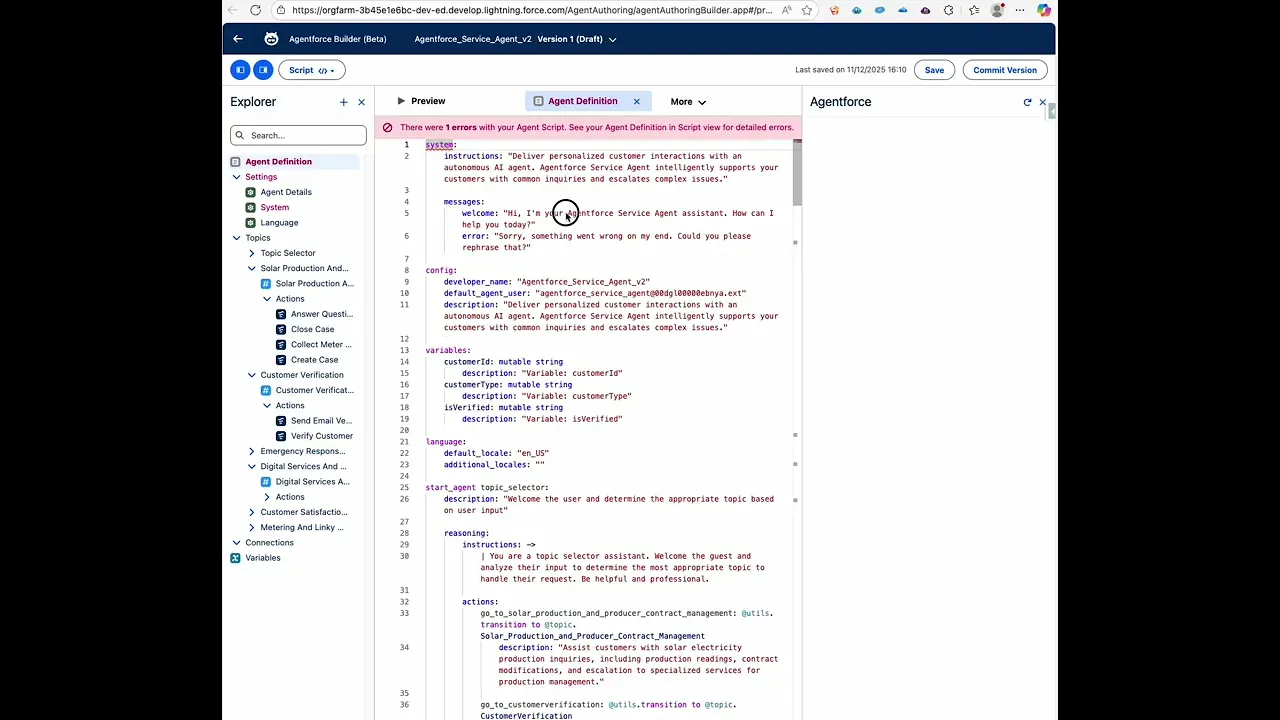Expand the Emergency Respons... topic
Viewport: 1280px width, 720px height.
(251, 451)
